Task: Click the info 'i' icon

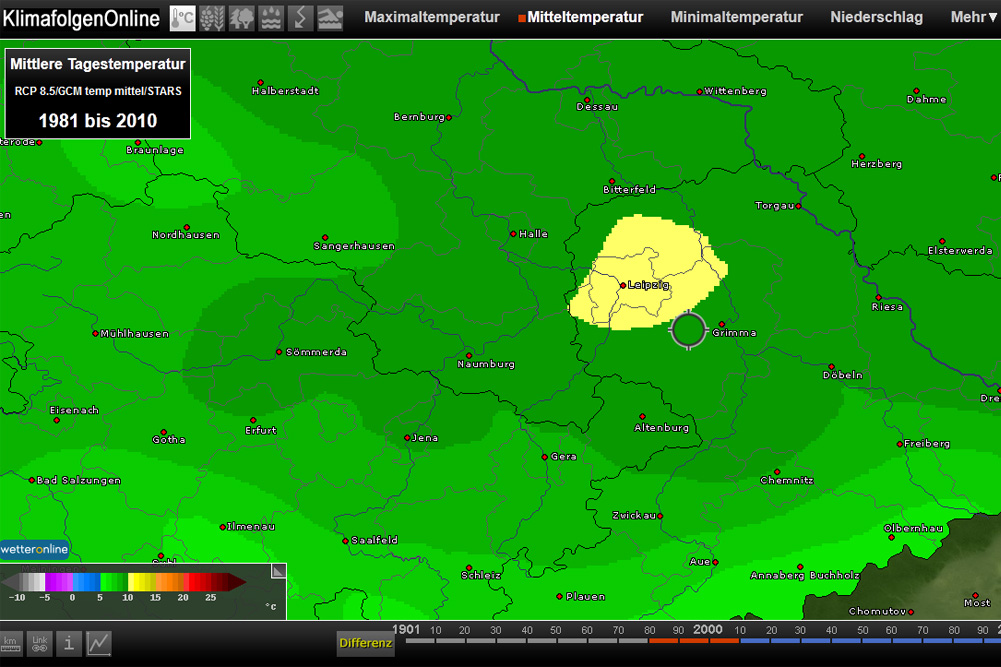Action: point(68,643)
